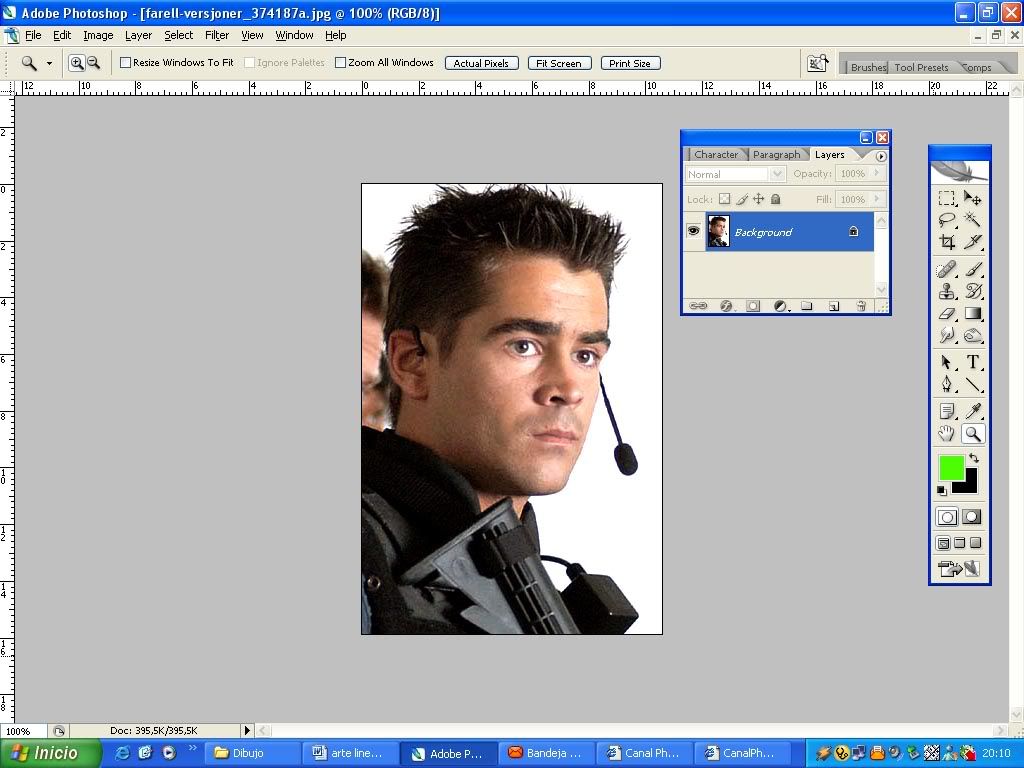The height and width of the screenshot is (768, 1024).
Task: Create a new layer from Layers panel
Action: 834,306
